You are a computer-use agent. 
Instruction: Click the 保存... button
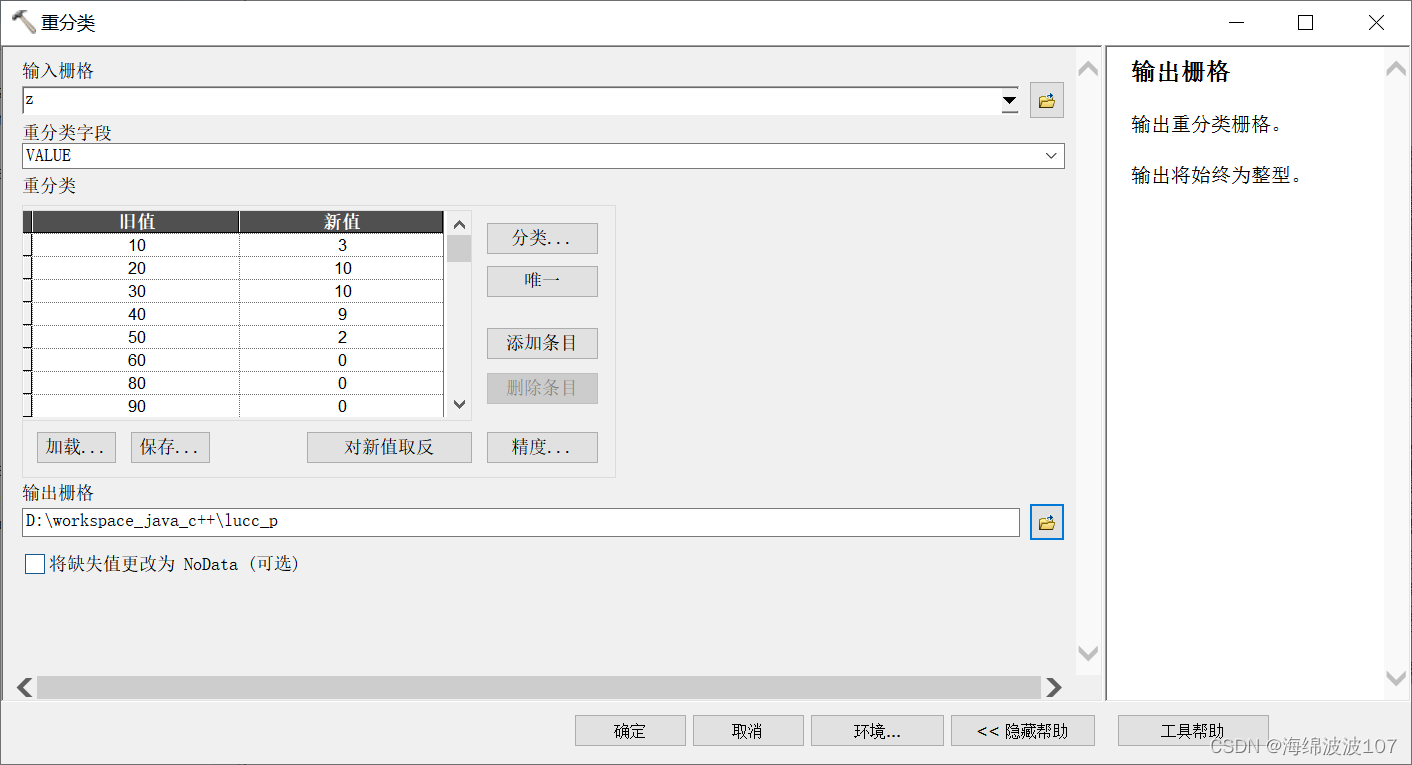pos(170,447)
